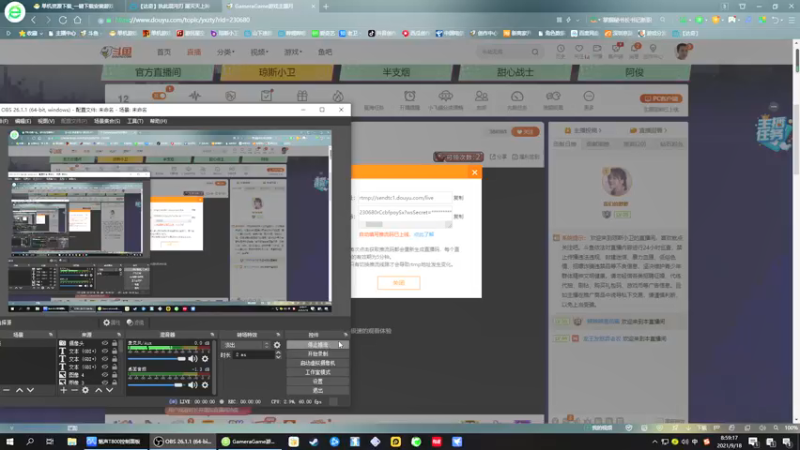Viewport: 800px width, 450px height.
Task: Open transition properties gear icon
Action: click(x=277, y=345)
